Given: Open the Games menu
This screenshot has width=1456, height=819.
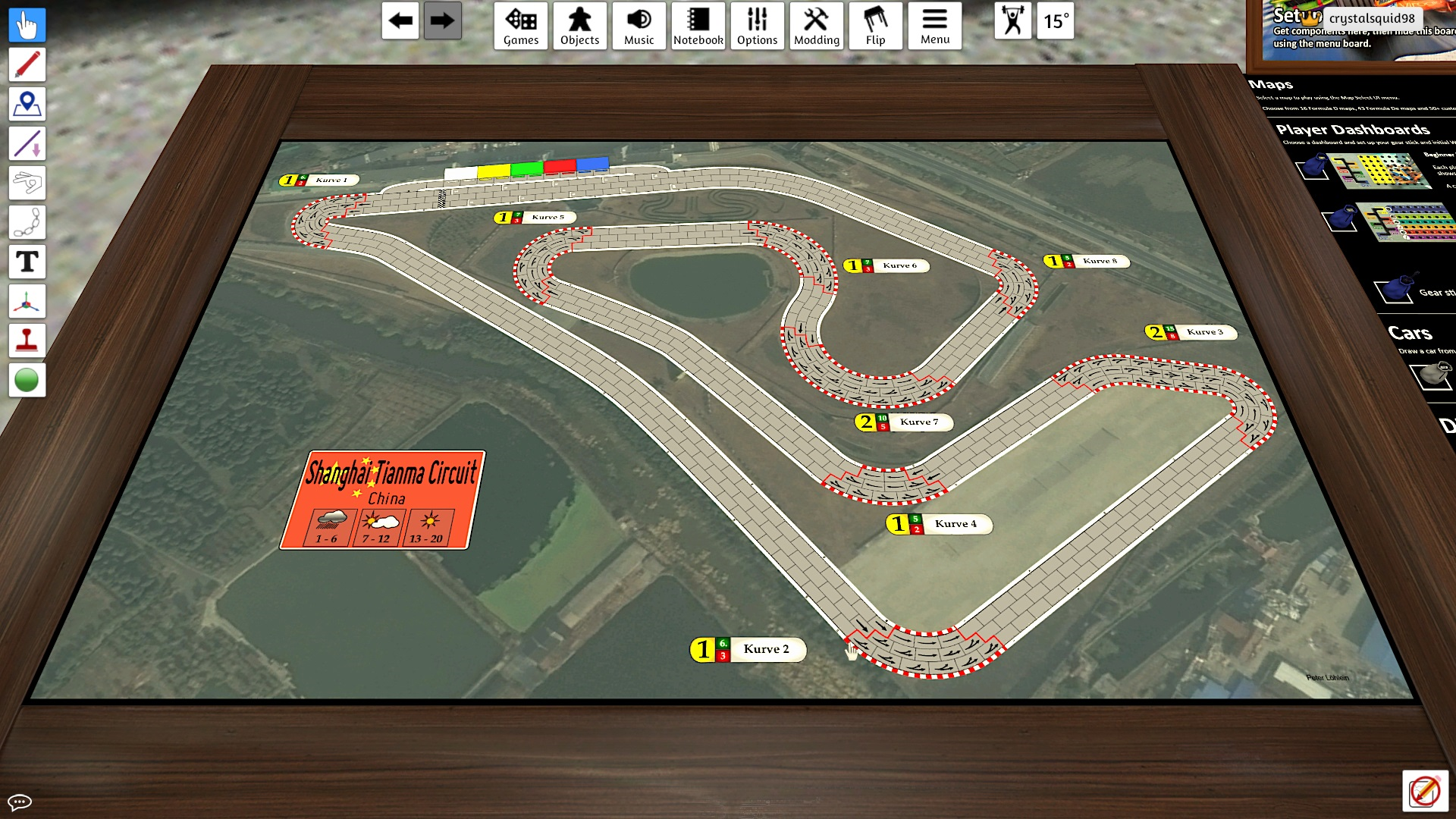Looking at the screenshot, I should point(521,27).
